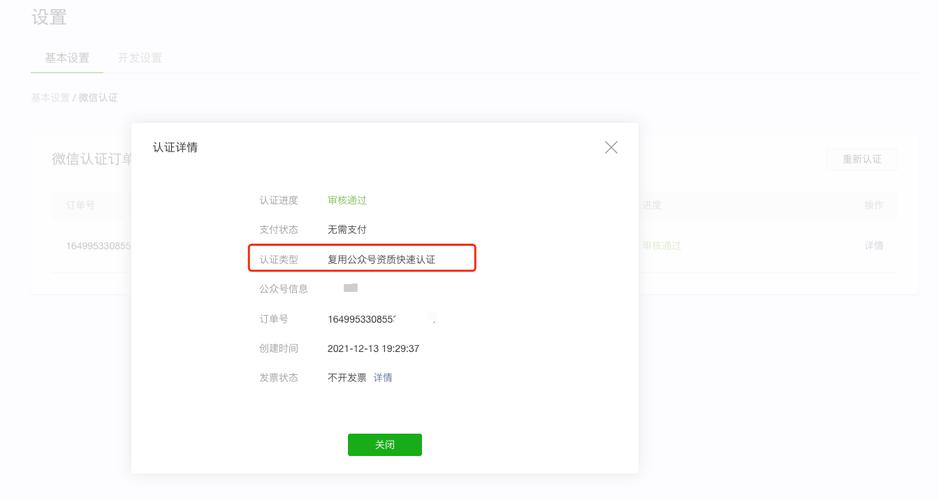Select the 复用公众号资质快速认证 text
This screenshot has height=500, width=939.
click(x=381, y=259)
